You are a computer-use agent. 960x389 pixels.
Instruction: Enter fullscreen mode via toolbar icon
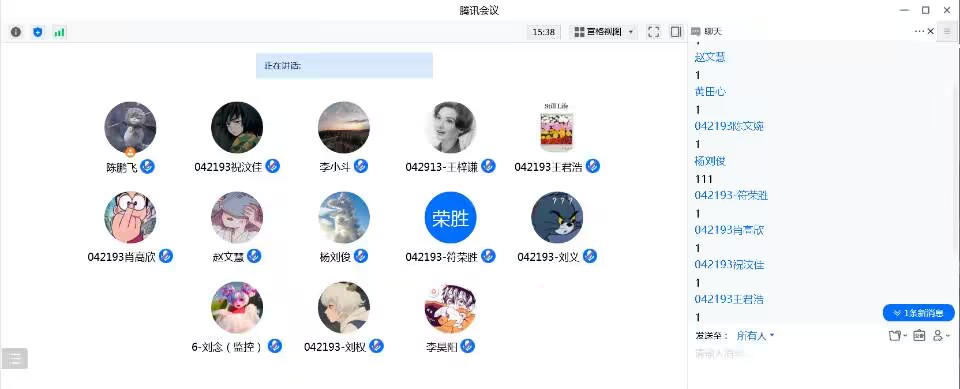653,32
